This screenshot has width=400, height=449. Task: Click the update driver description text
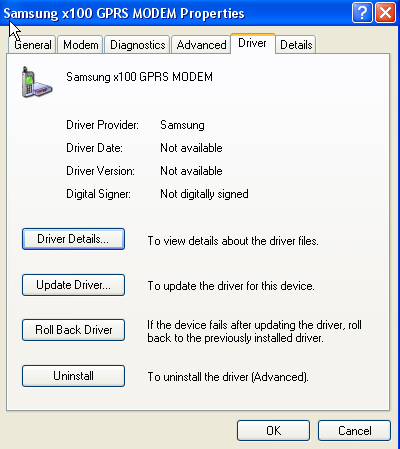pos(231,286)
